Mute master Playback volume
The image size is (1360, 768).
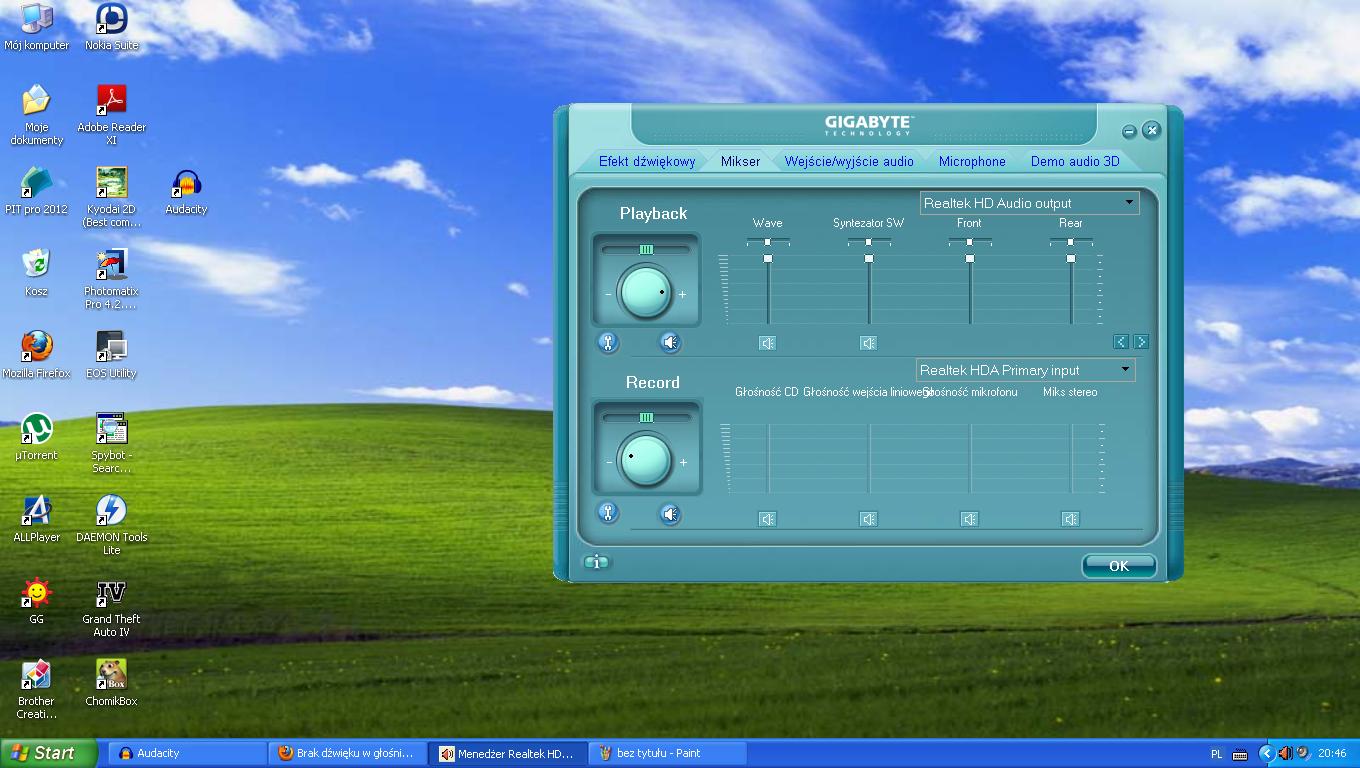point(670,343)
